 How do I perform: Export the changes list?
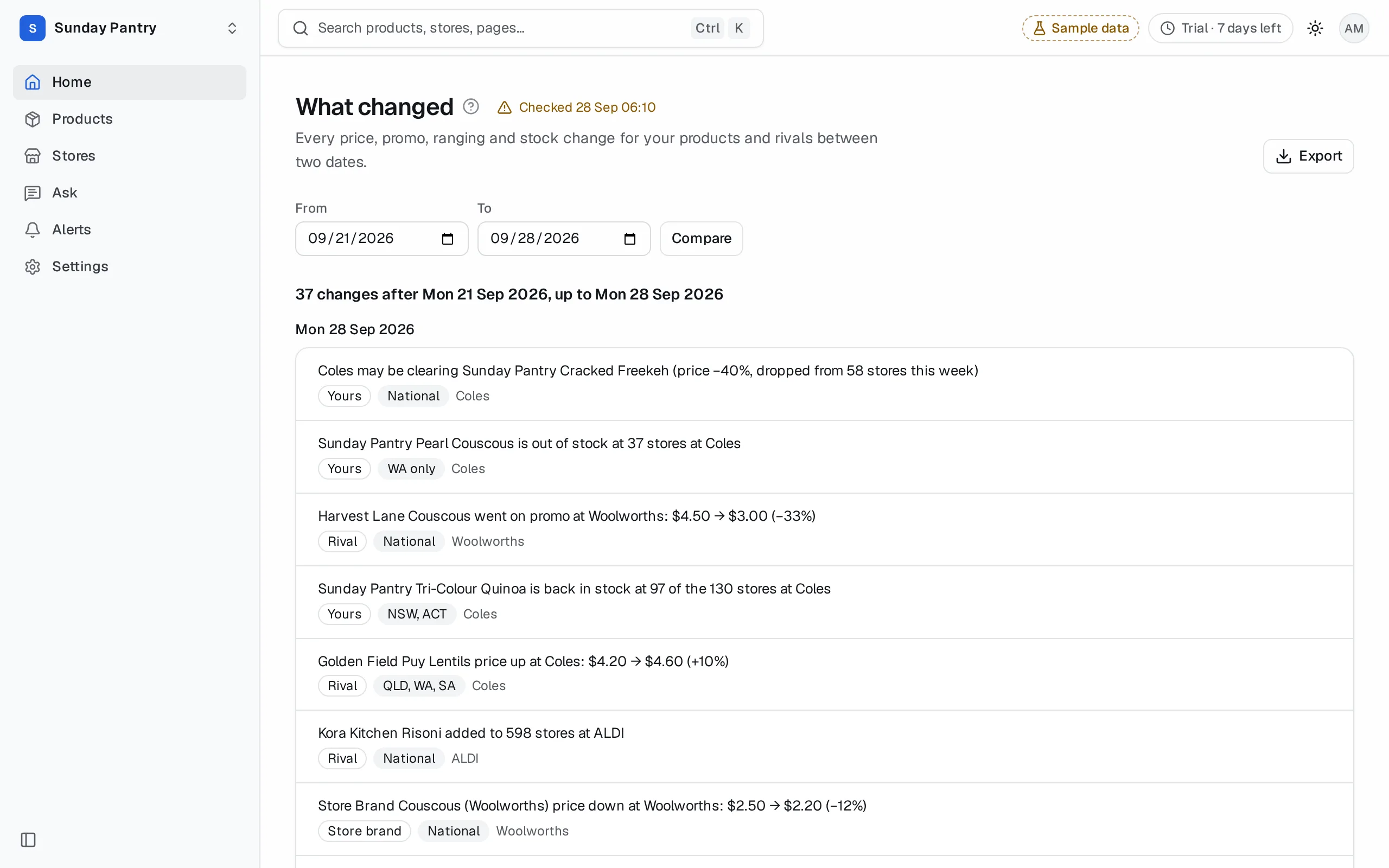coord(1308,156)
